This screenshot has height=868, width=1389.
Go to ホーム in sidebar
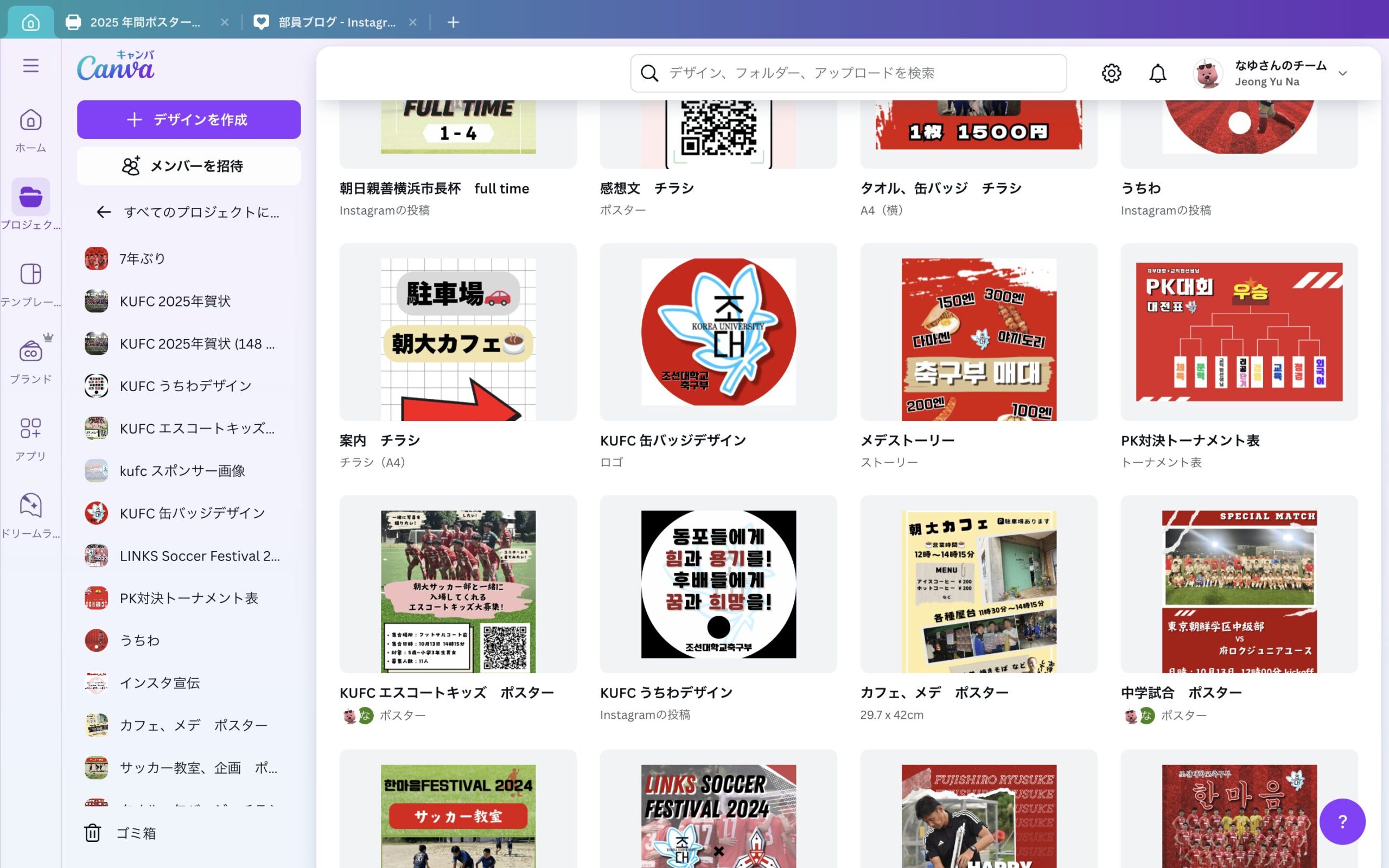[30, 131]
